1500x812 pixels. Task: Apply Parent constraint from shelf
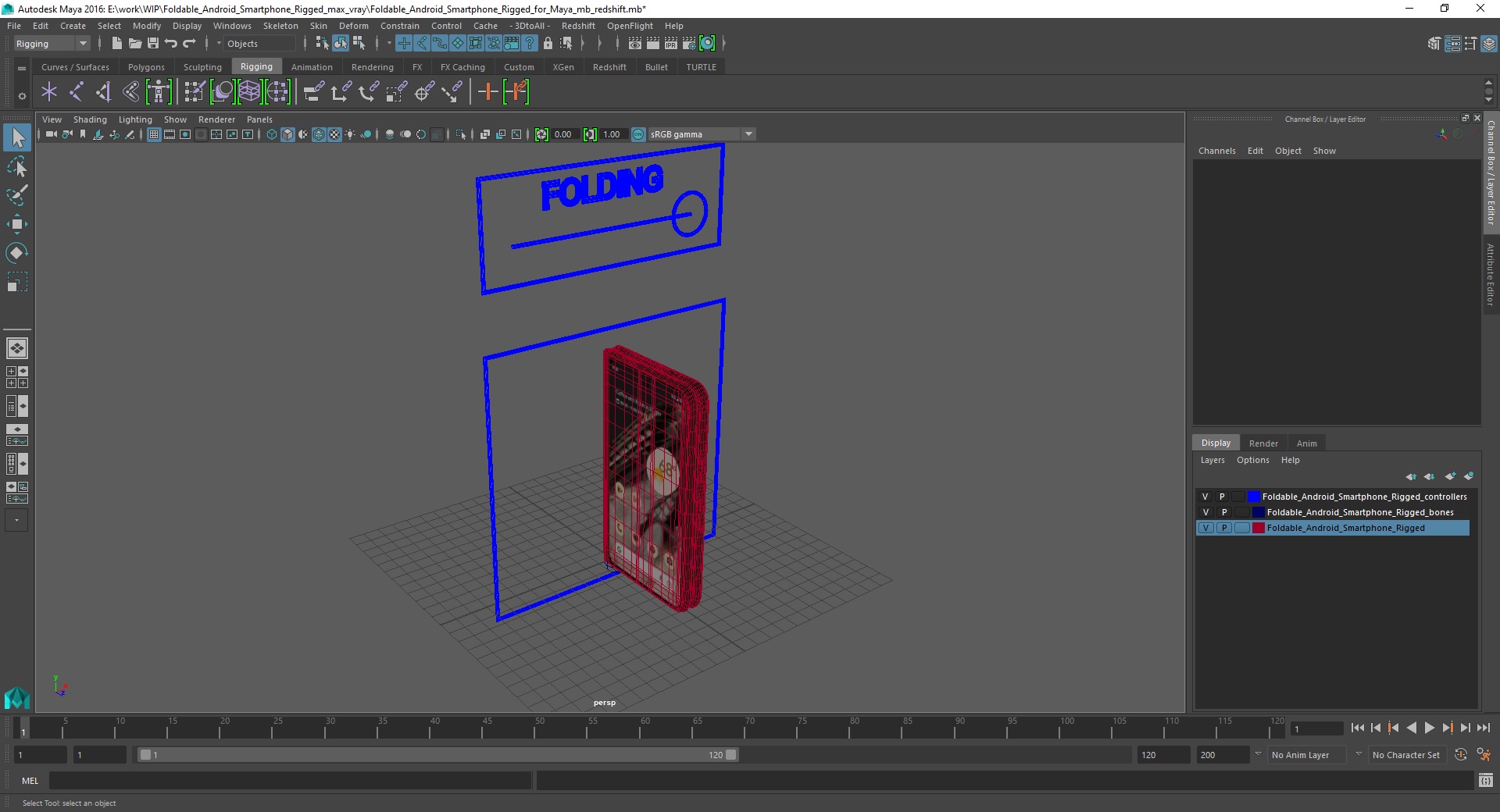point(314,92)
